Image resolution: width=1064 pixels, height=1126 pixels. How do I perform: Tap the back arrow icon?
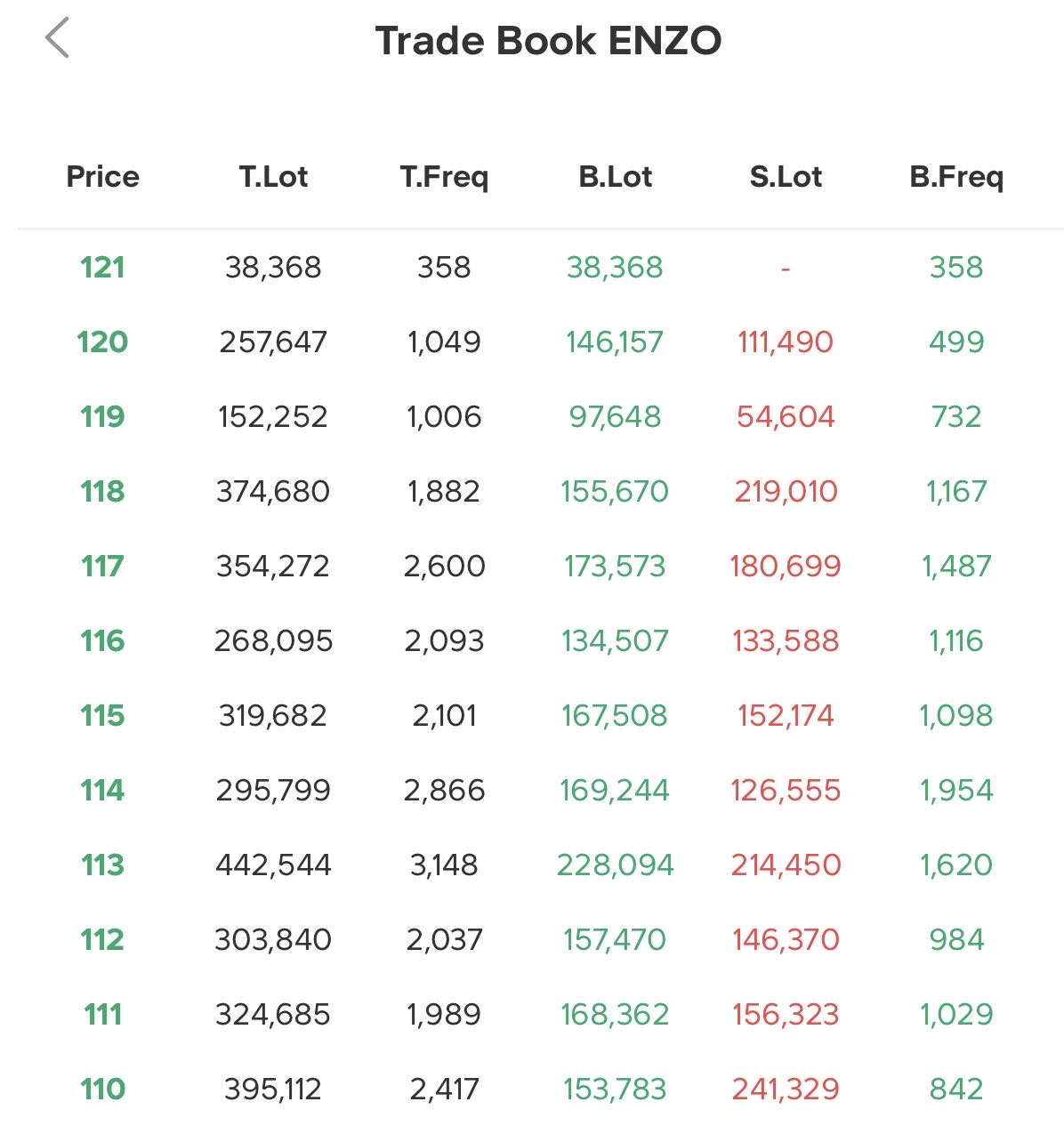coord(57,39)
